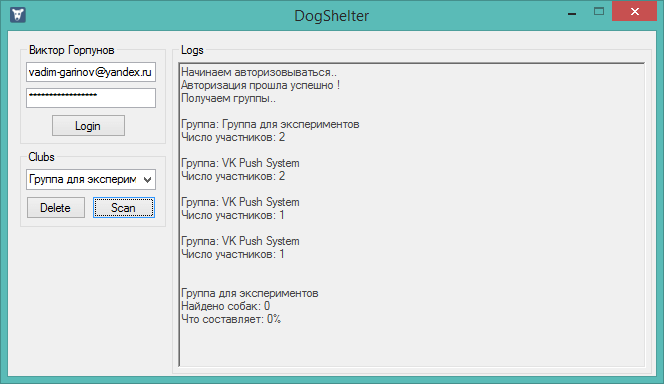Click the 'Logs' group label

pos(192,50)
